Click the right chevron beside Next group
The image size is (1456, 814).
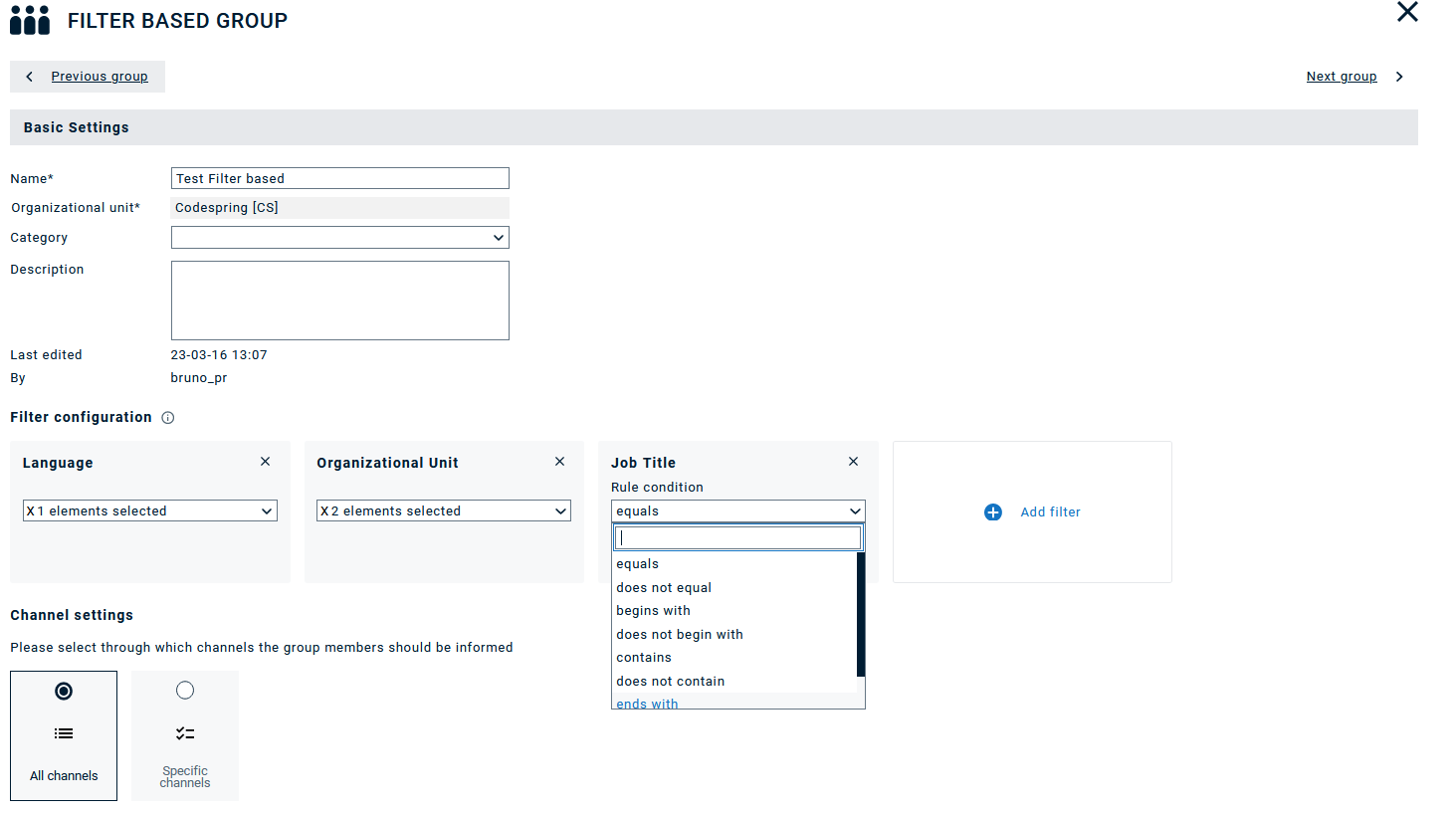(1399, 77)
